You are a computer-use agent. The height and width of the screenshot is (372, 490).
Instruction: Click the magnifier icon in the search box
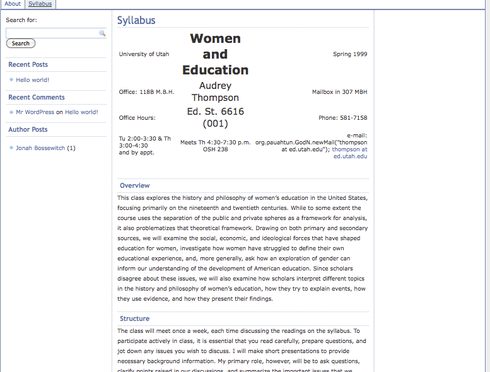pos(102,33)
